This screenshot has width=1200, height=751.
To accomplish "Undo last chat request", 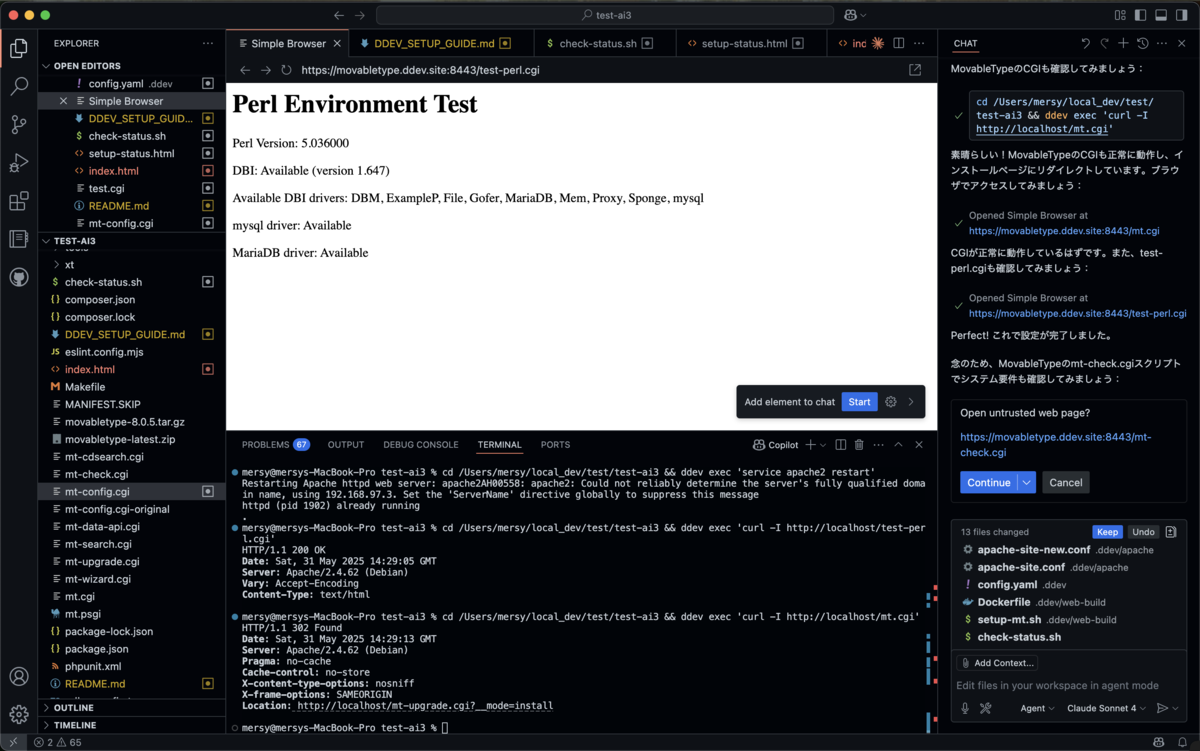I will [1086, 43].
